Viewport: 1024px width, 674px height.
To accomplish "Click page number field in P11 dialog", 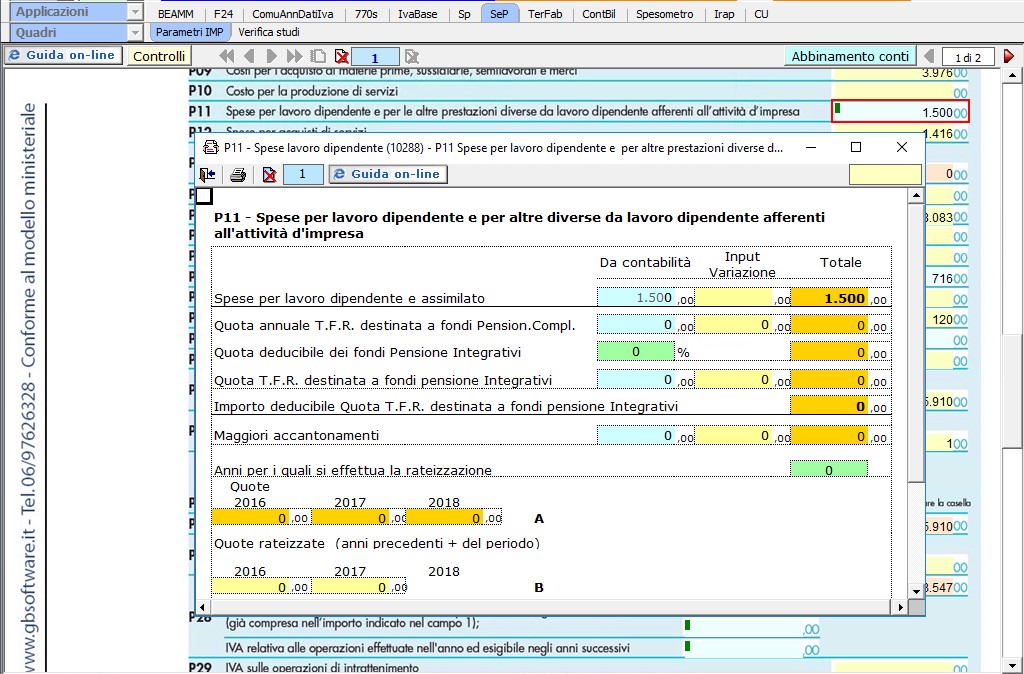I will [x=302, y=174].
